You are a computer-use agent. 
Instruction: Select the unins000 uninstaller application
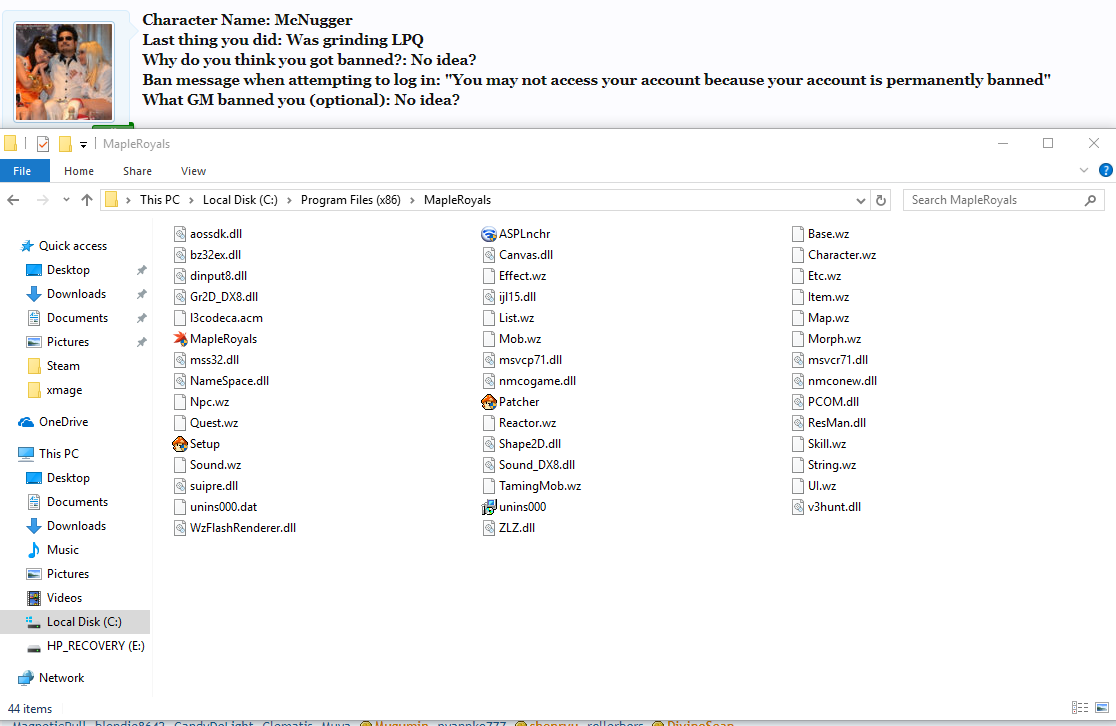(514, 507)
